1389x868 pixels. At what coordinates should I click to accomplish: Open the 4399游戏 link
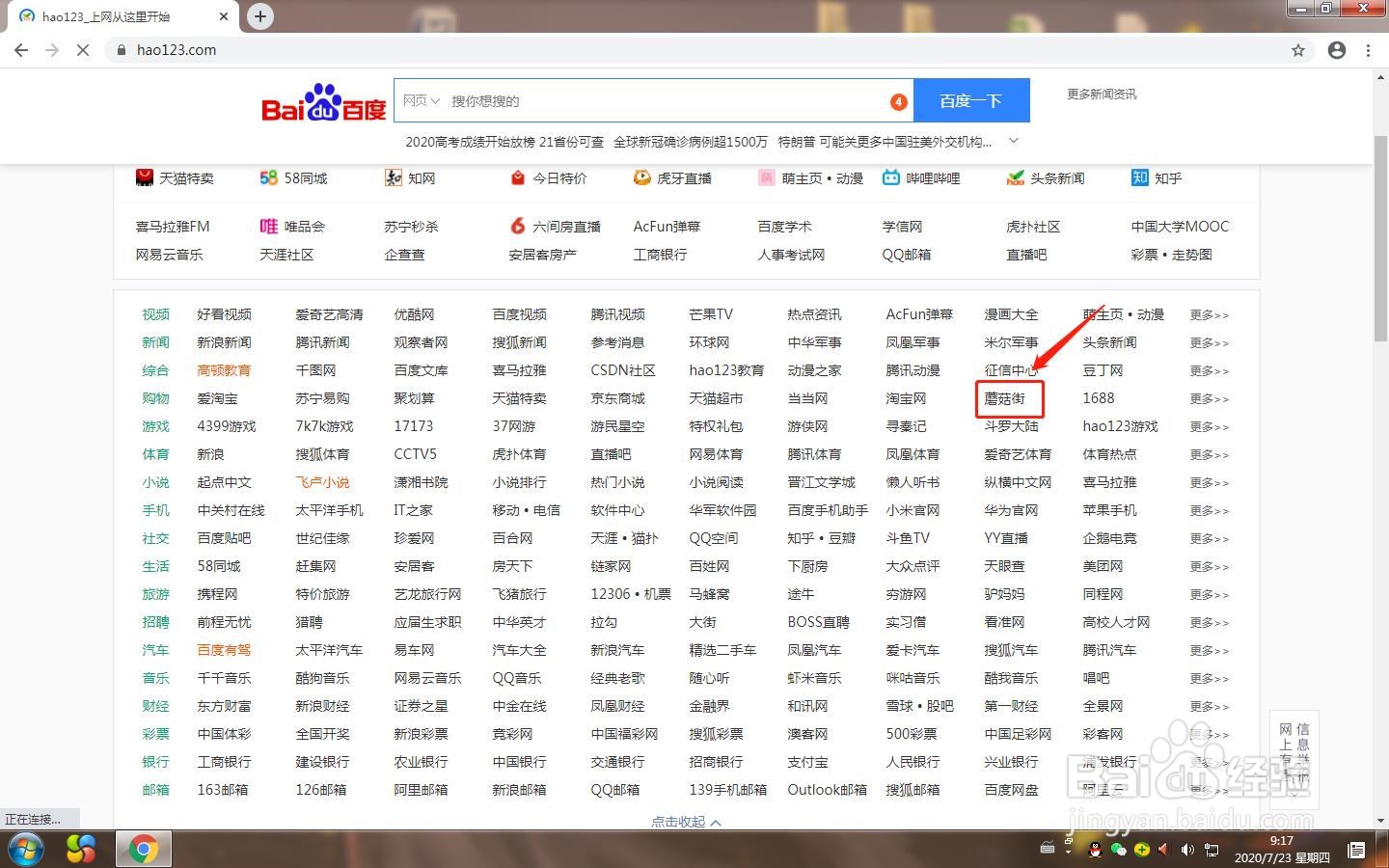[227, 426]
